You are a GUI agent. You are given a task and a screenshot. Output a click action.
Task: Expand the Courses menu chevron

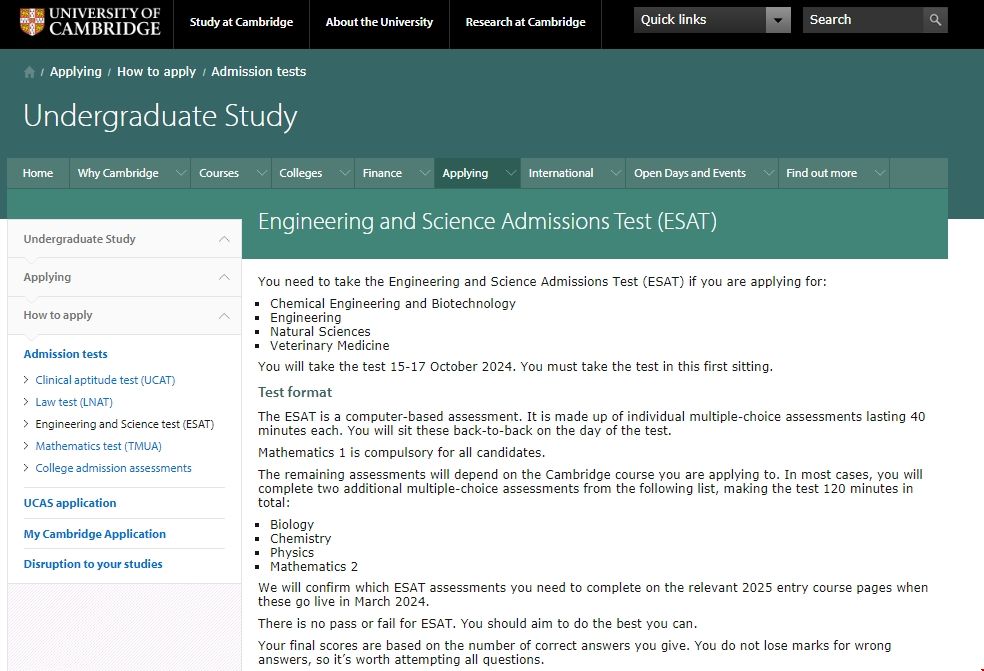(x=260, y=173)
